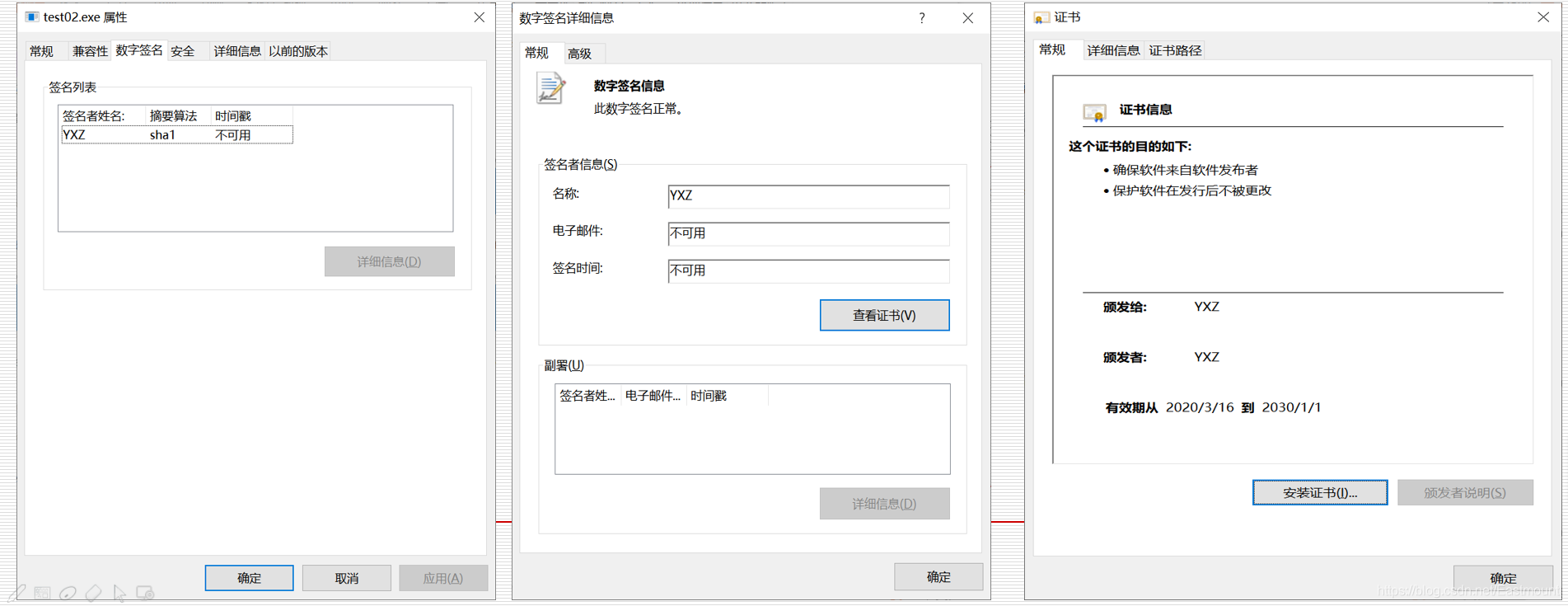Click the certificate icon beside 证书信息
Viewport: 1568px width, 606px height.
tap(1094, 112)
